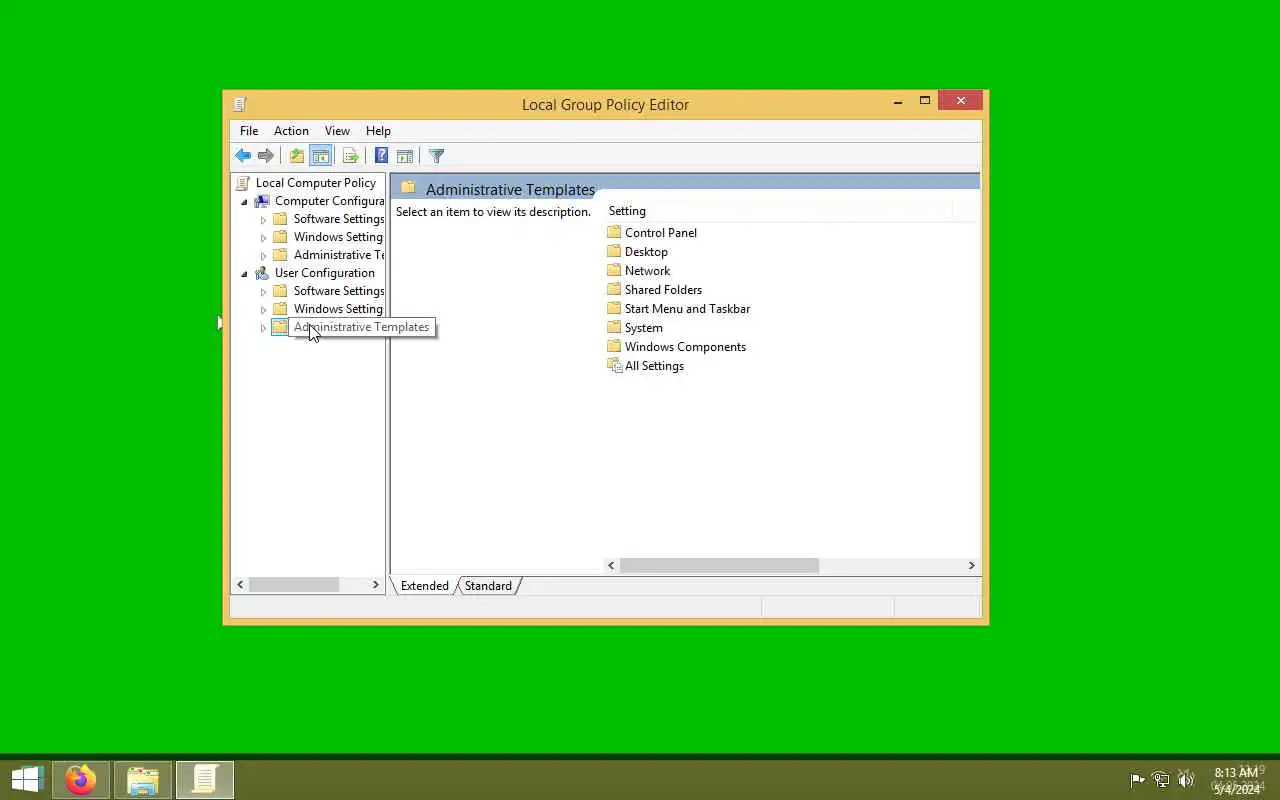Click the Control Panel folder icon in list

pyautogui.click(x=614, y=232)
